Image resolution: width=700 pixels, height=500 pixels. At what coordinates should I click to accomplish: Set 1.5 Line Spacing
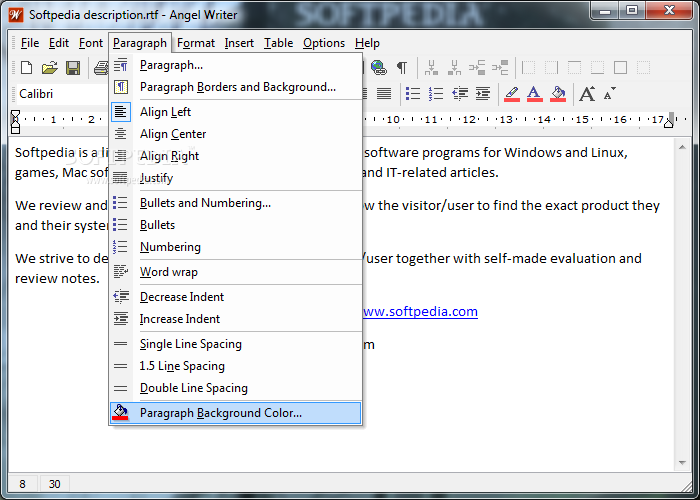coord(236,366)
